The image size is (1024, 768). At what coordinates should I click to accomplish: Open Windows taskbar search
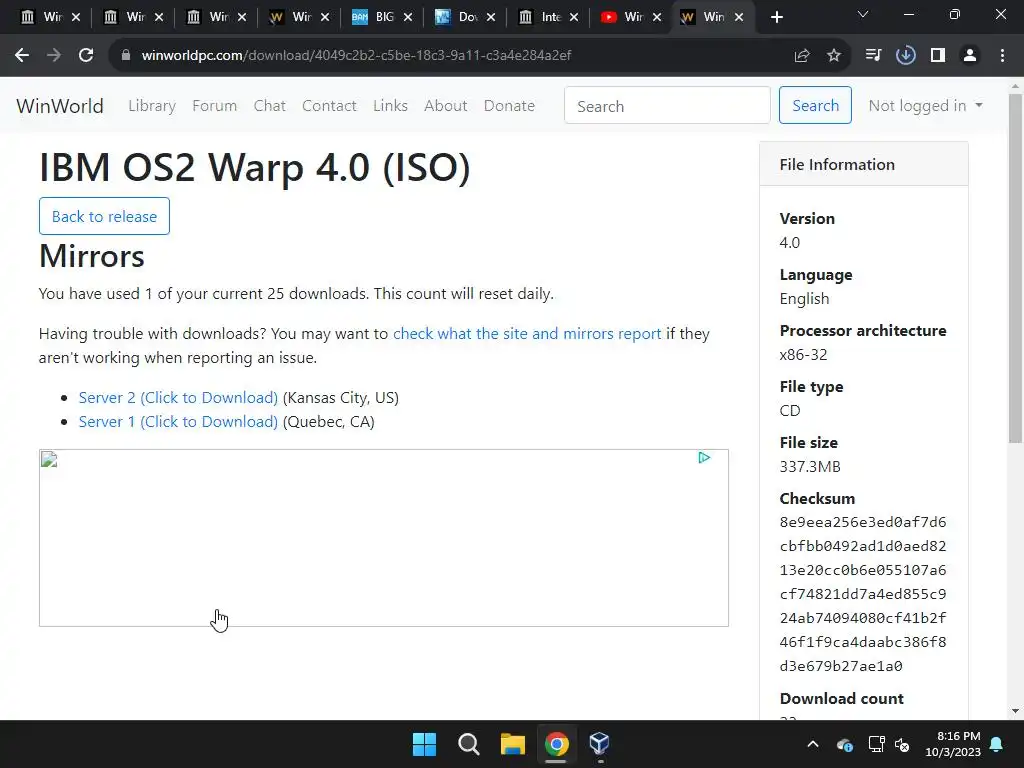point(468,744)
